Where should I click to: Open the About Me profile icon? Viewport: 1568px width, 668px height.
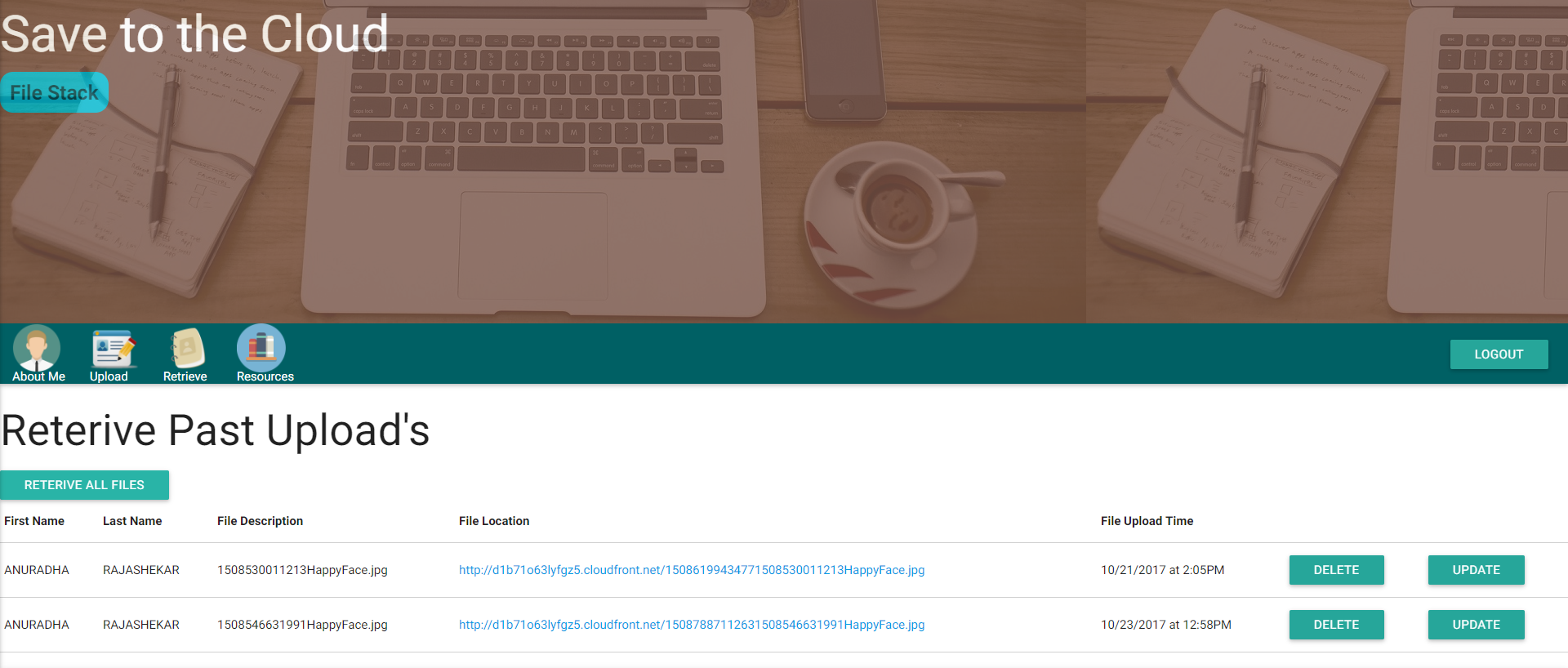[x=37, y=349]
